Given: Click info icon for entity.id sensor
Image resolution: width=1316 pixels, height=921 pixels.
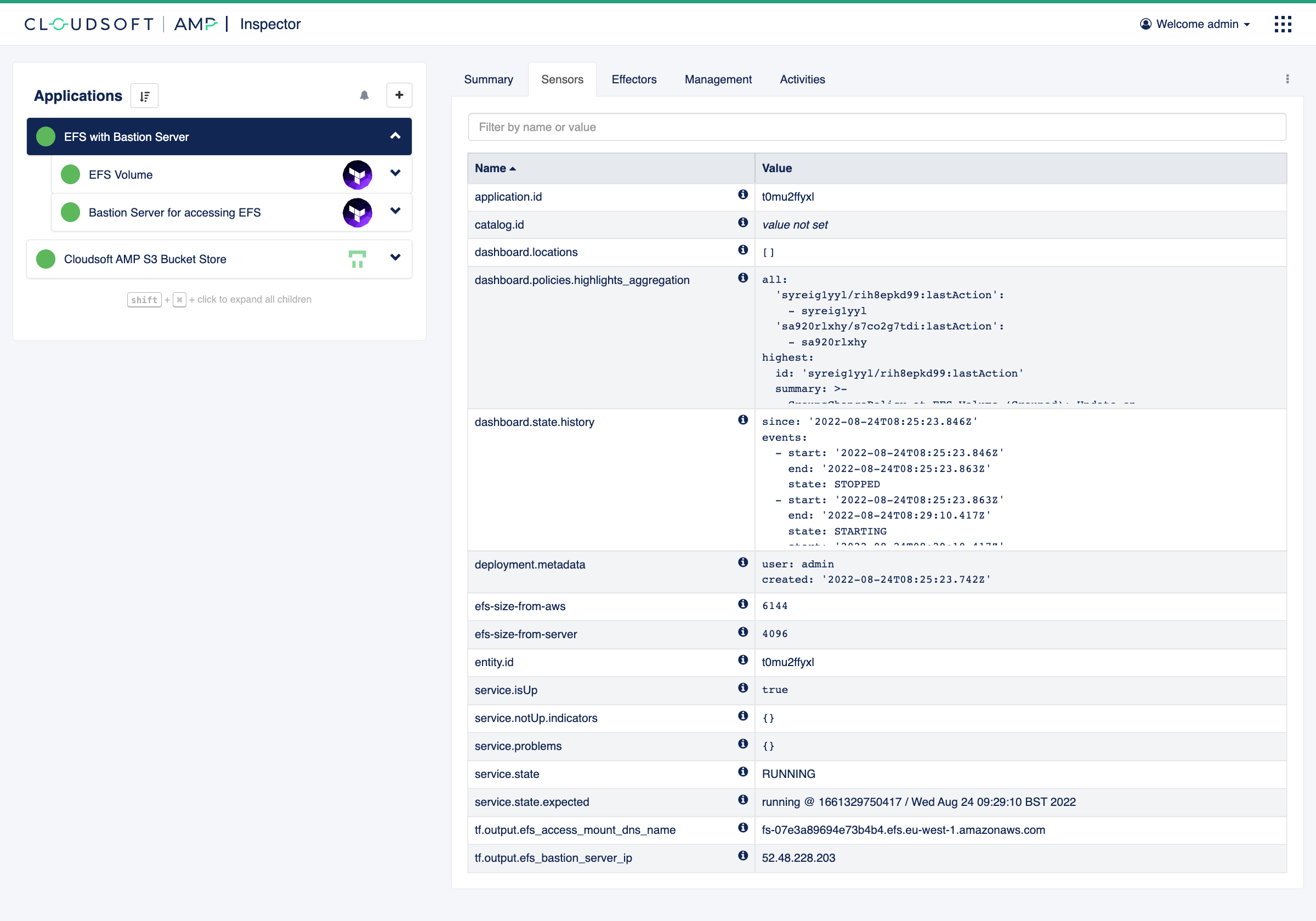Looking at the screenshot, I should tap(743, 660).
